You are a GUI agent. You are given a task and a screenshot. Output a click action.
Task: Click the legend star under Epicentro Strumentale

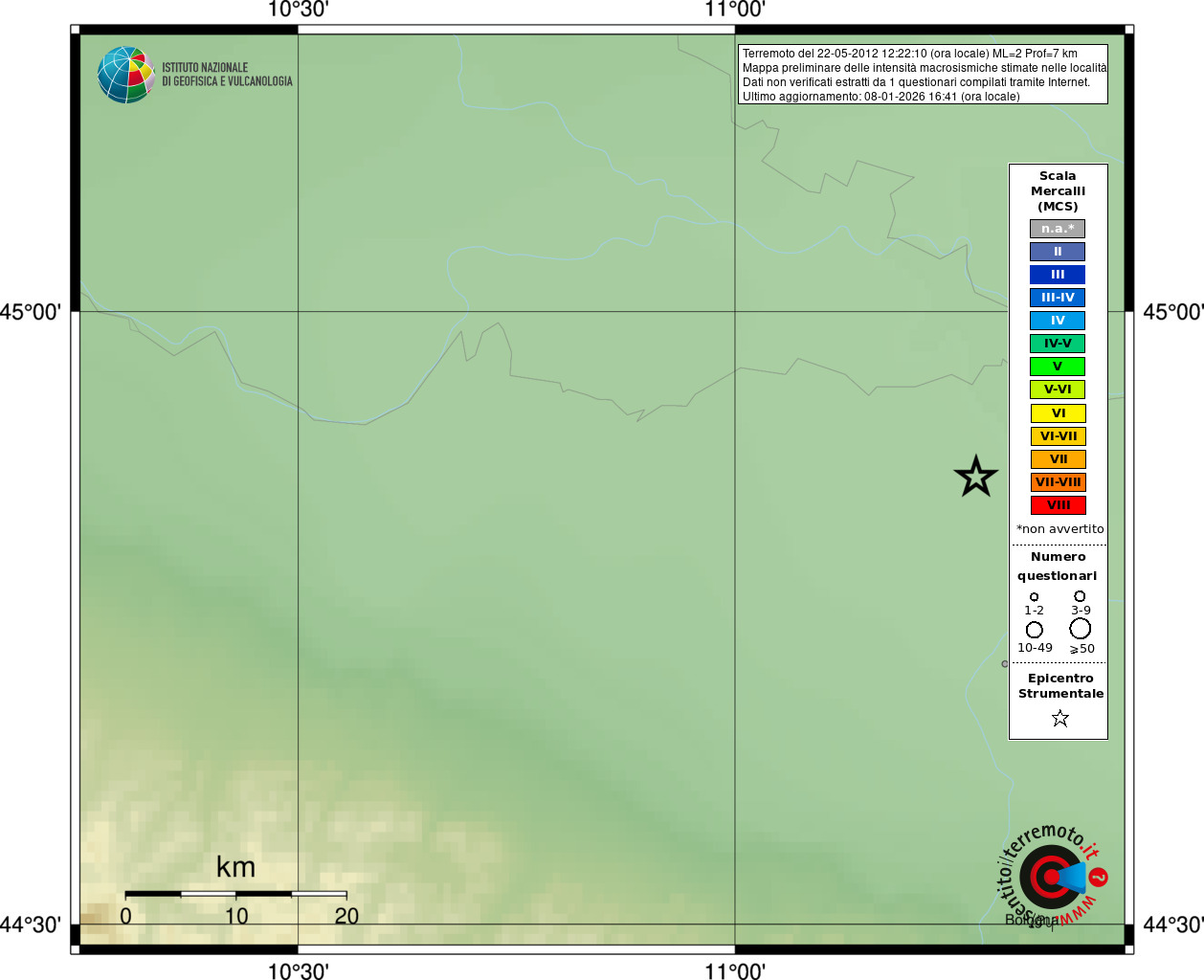pyautogui.click(x=1060, y=718)
